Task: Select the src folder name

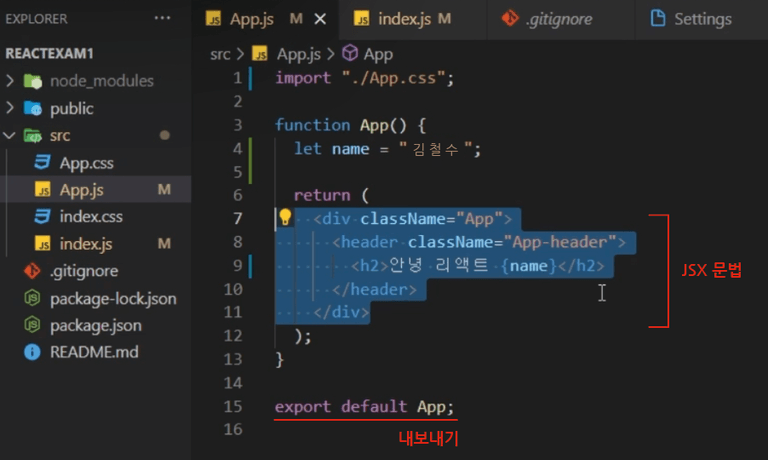Action: click(60, 136)
